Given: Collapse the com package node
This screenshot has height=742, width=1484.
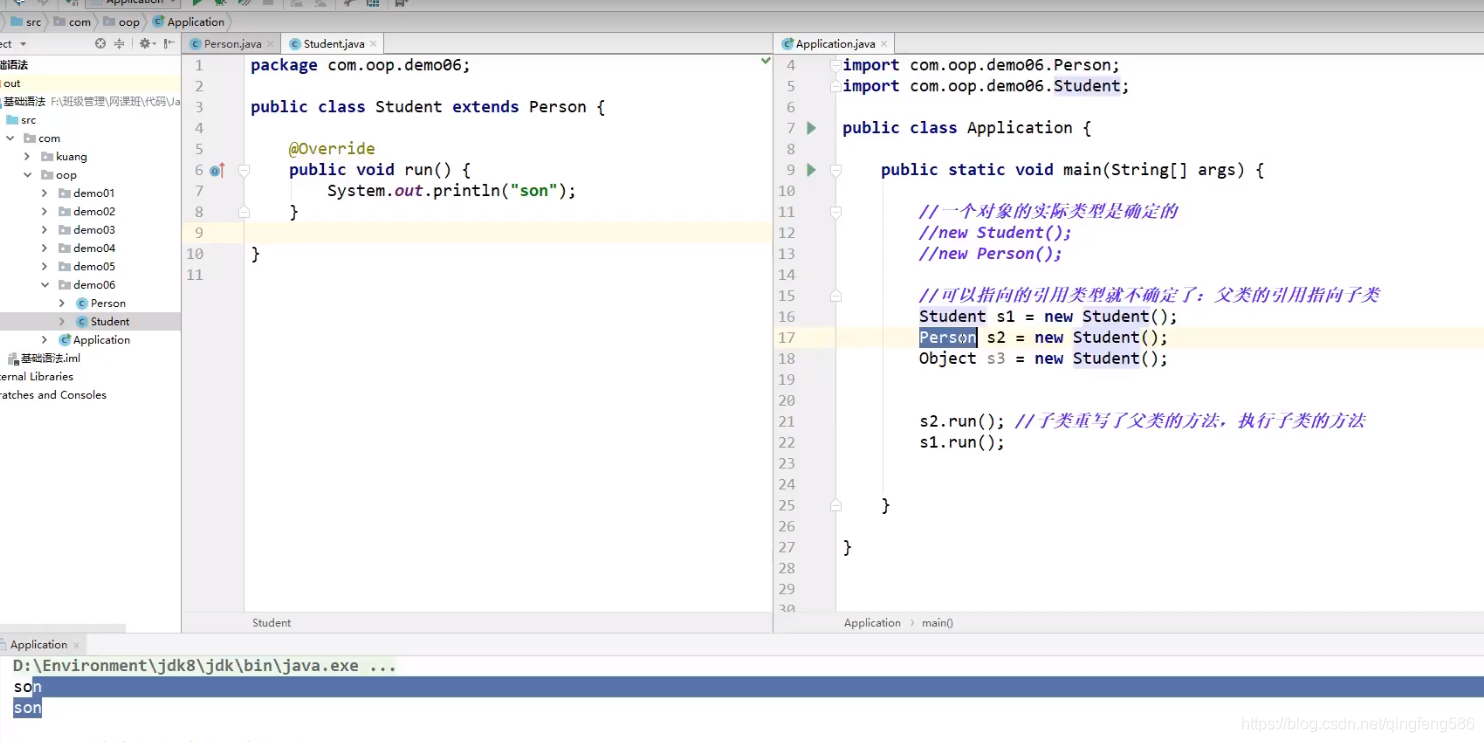Looking at the screenshot, I should coord(10,139).
